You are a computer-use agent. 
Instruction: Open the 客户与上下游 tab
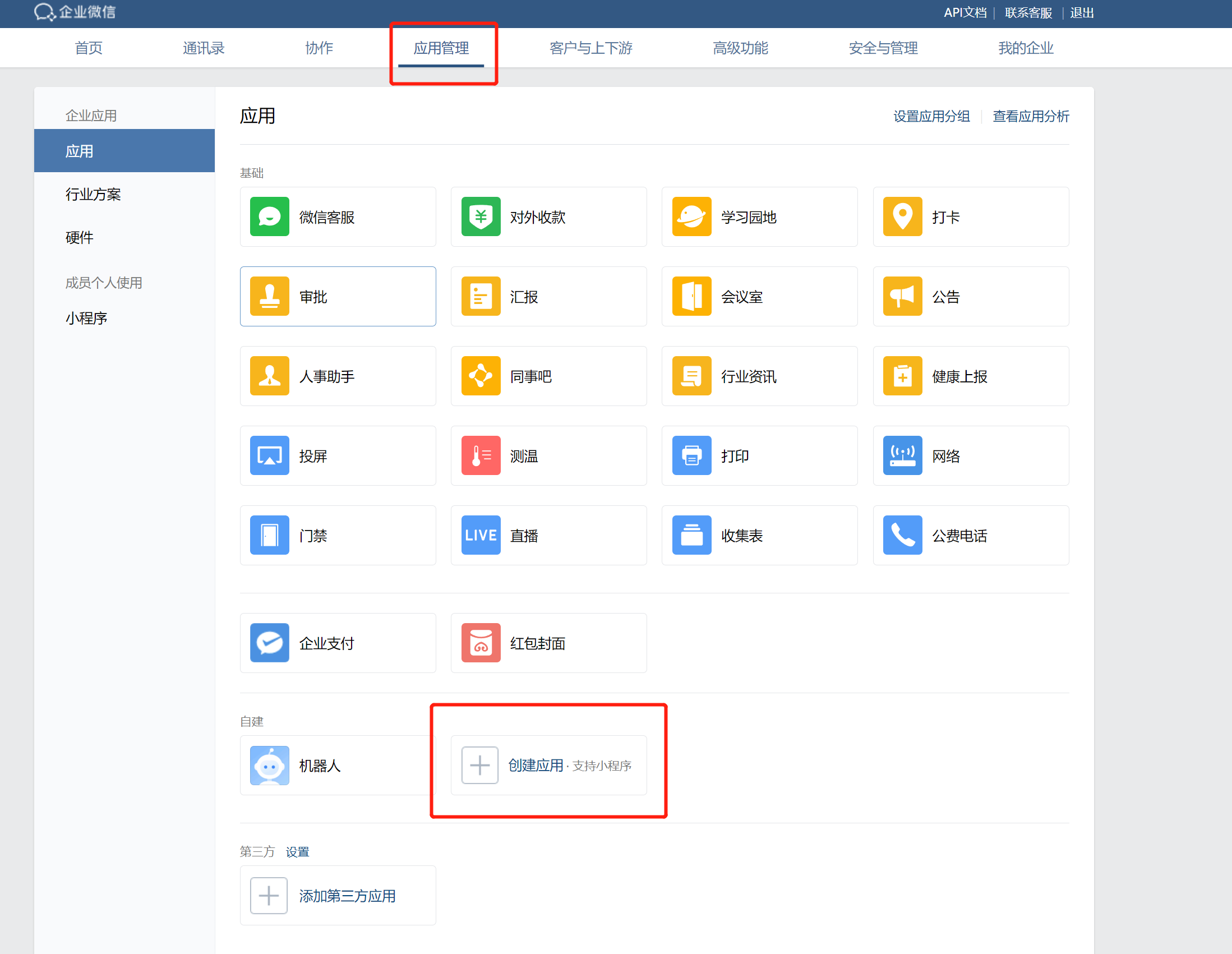[x=590, y=49]
